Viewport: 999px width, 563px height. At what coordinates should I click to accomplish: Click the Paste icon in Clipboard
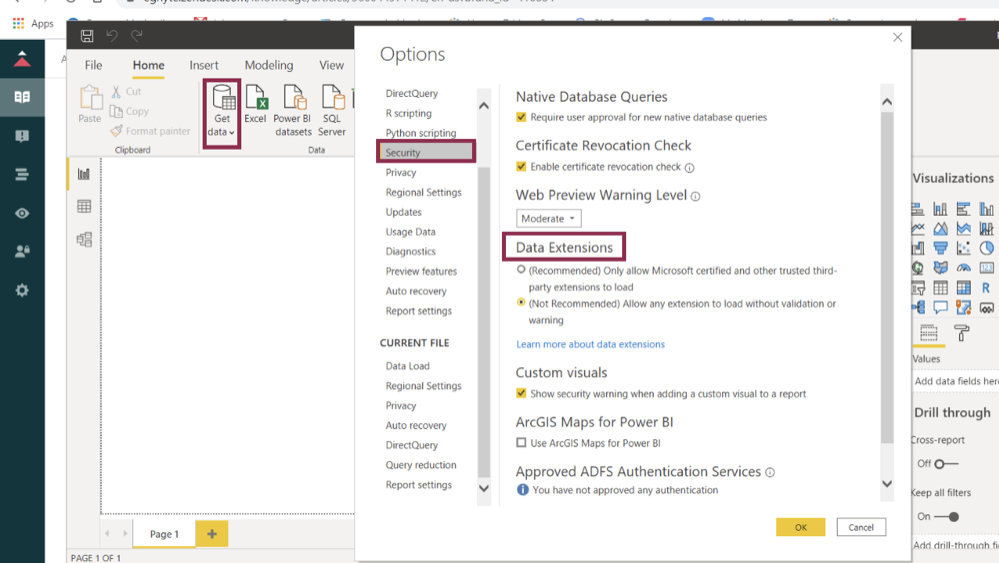[90, 104]
